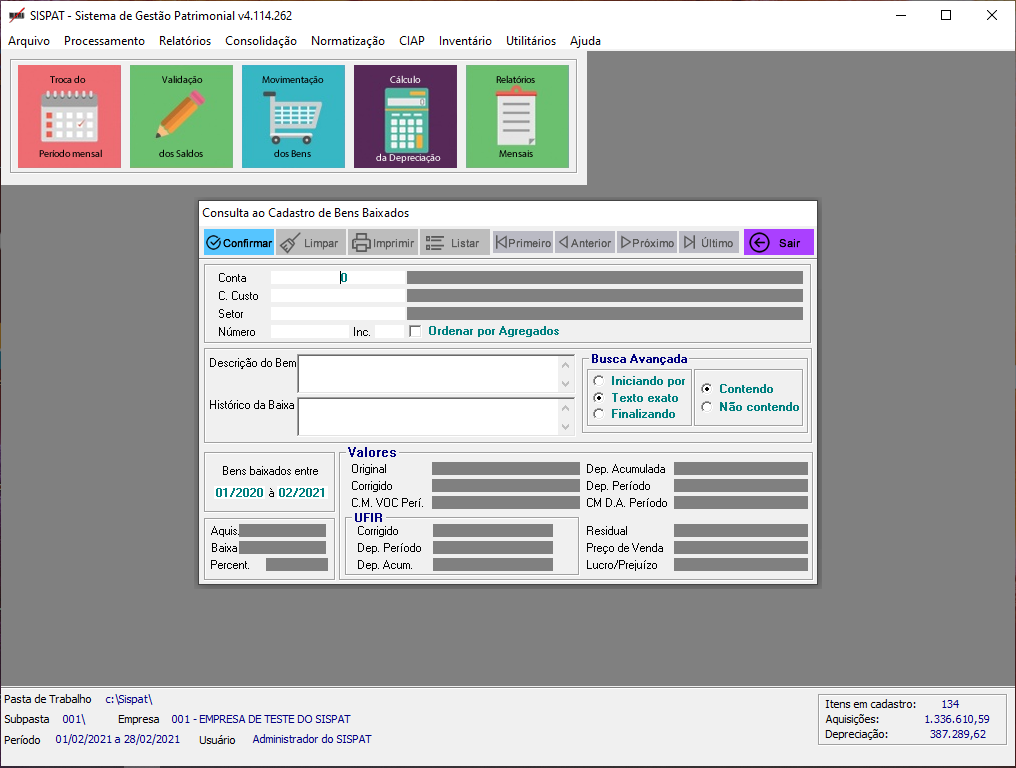Exit the dialog with the Sair button
Screen dimensions: 1016x768
778,243
